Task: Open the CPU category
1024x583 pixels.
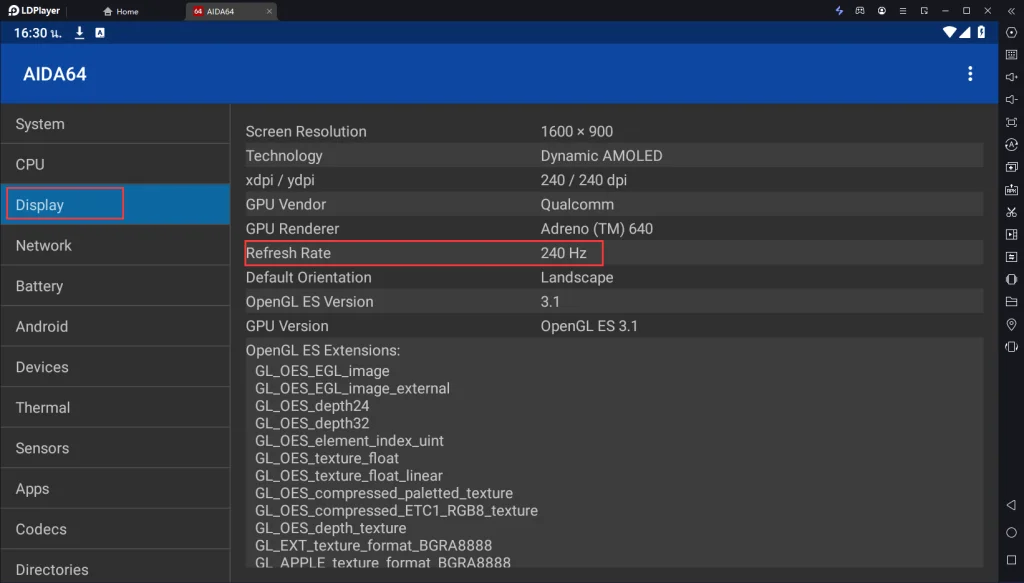Action: point(116,165)
